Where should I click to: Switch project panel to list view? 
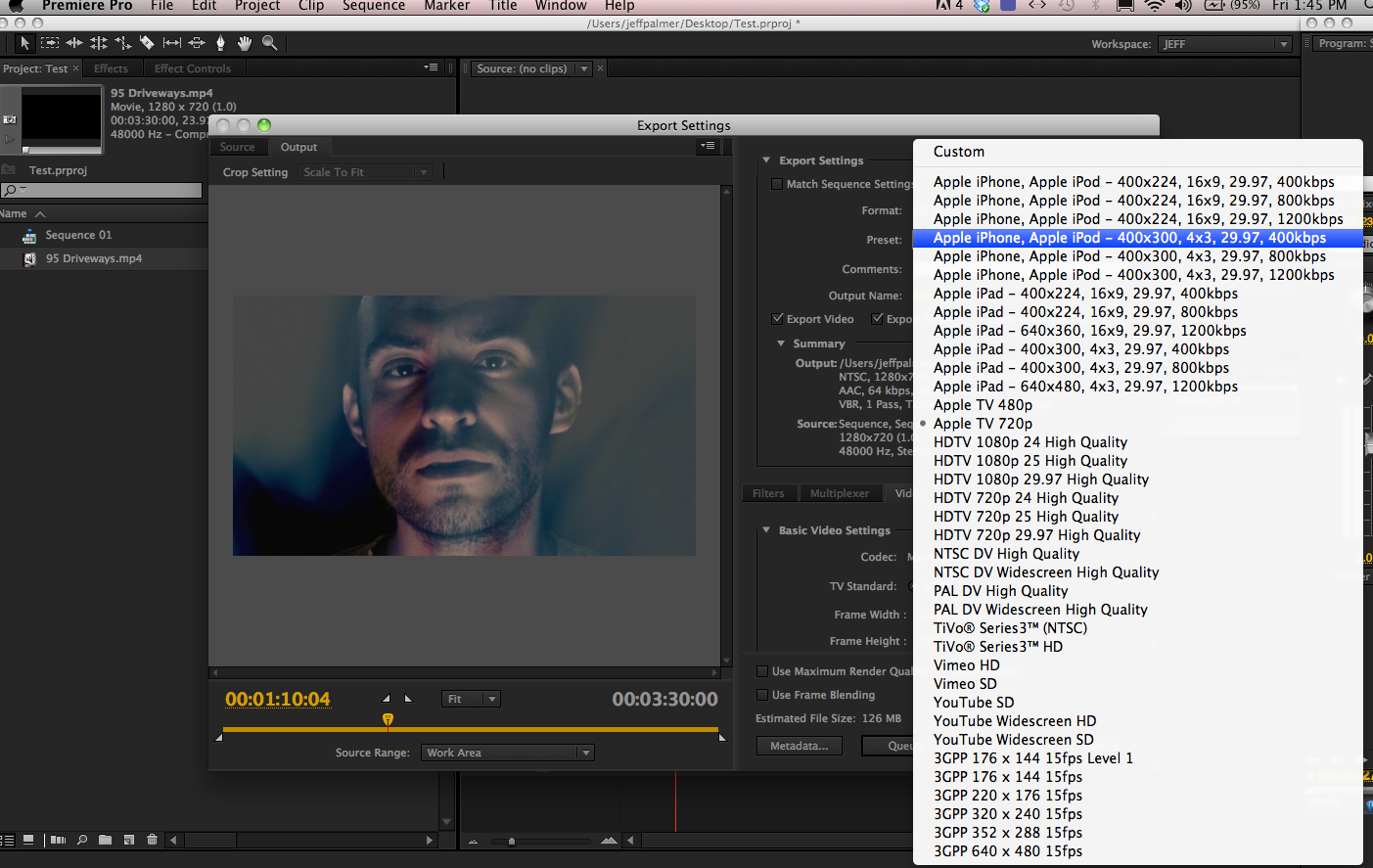[x=8, y=840]
